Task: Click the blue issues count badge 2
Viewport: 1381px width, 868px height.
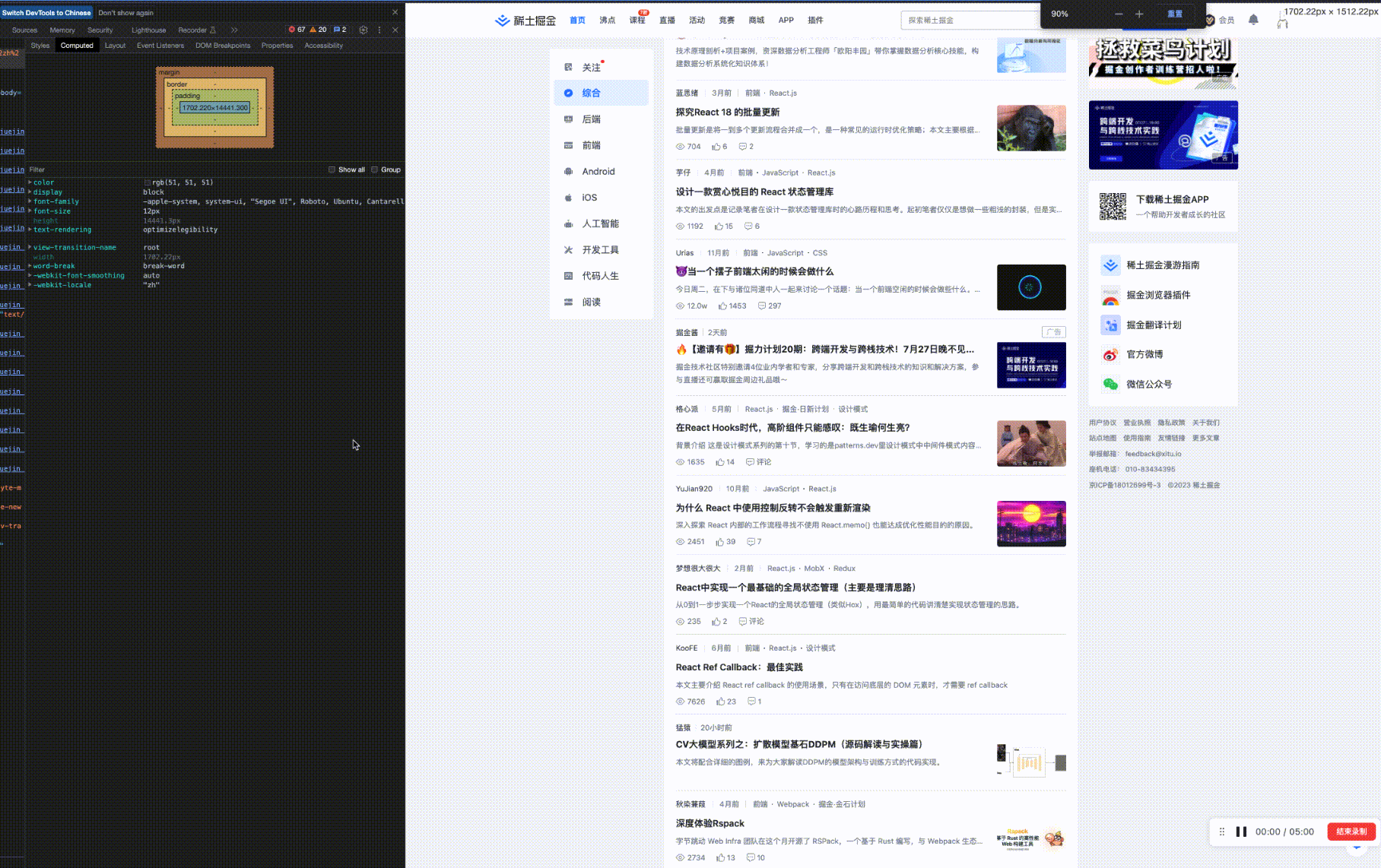Action: 340,30
